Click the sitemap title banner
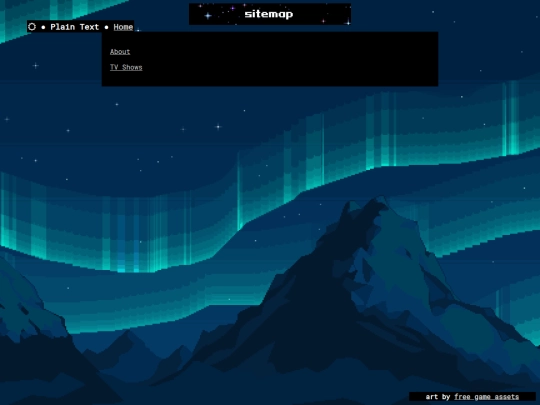540x405 pixels. click(x=270, y=14)
